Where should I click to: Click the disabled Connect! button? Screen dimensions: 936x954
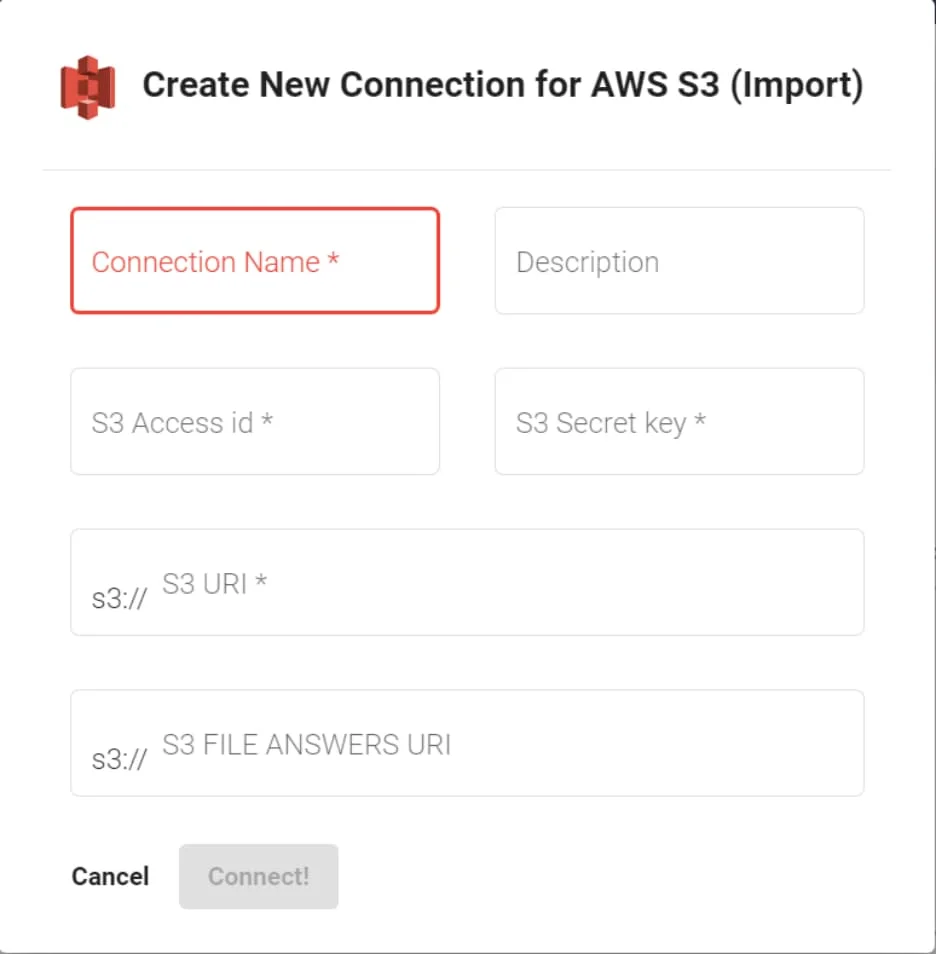(258, 876)
